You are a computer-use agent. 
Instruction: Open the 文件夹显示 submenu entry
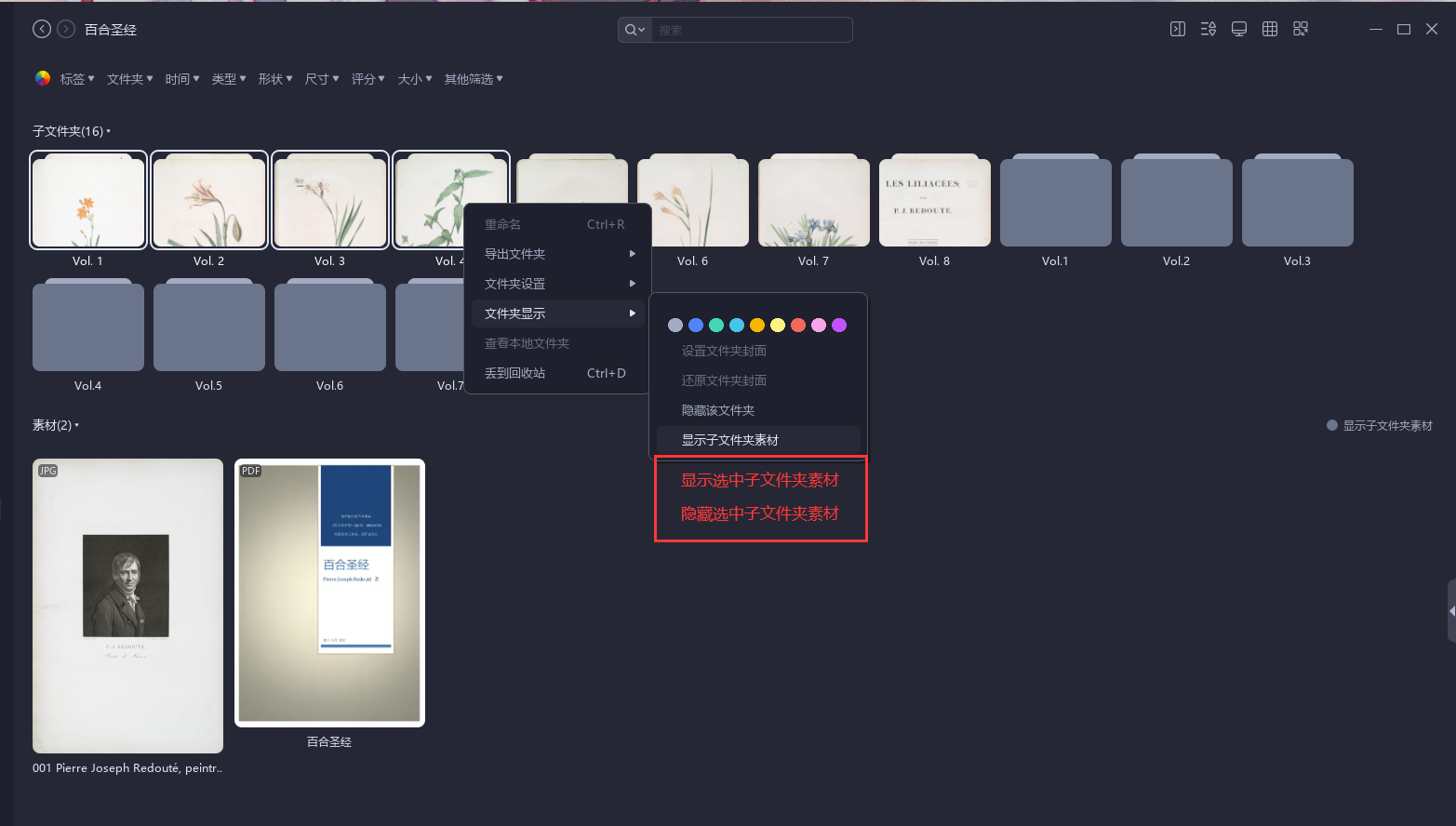tap(556, 313)
